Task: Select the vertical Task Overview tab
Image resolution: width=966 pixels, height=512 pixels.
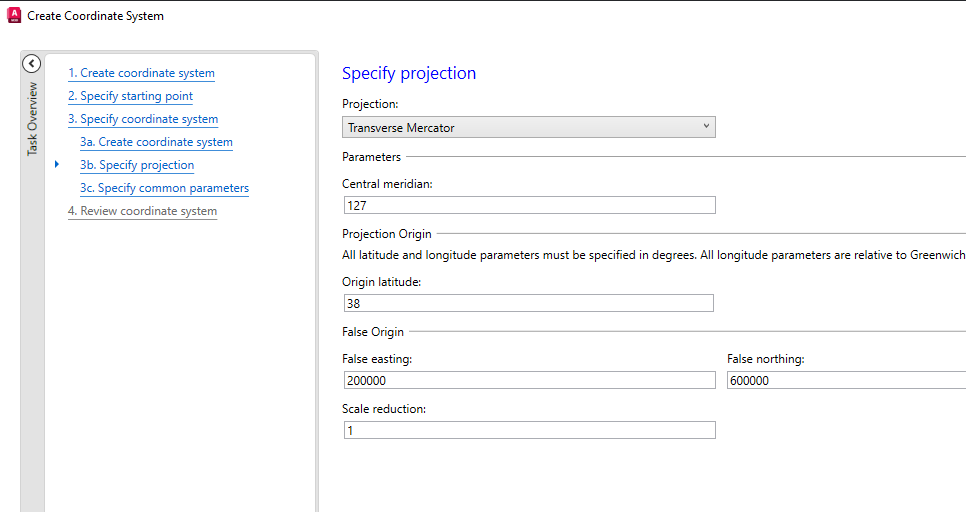Action: click(31, 119)
